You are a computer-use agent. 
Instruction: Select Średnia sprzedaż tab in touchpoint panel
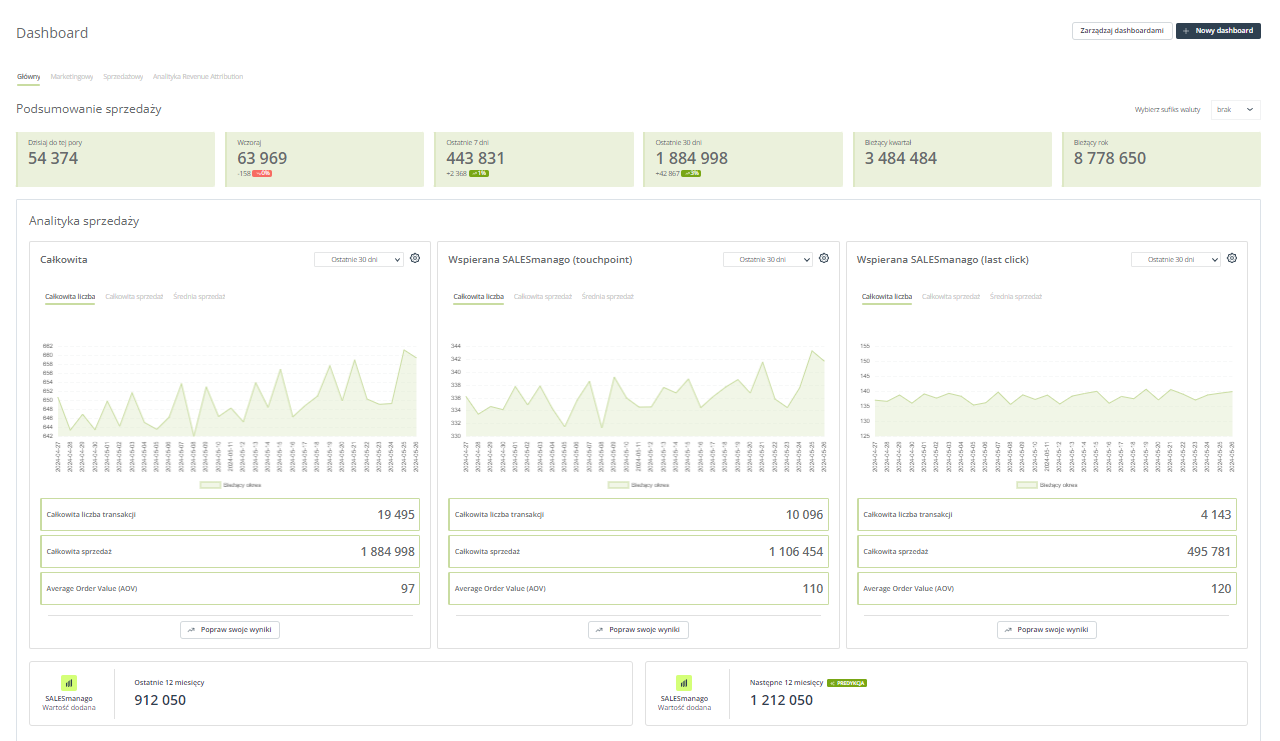pos(608,297)
